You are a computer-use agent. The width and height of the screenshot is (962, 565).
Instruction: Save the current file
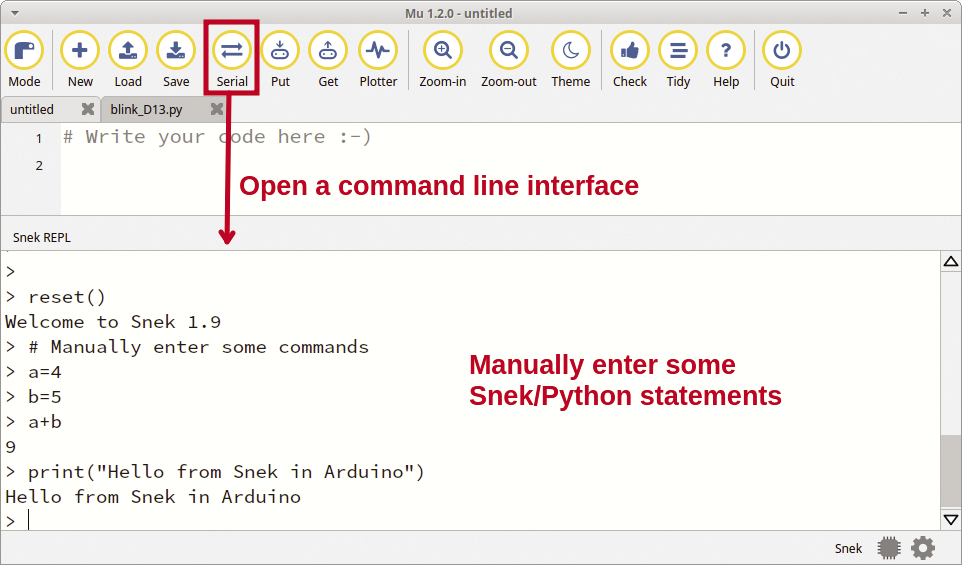(175, 60)
